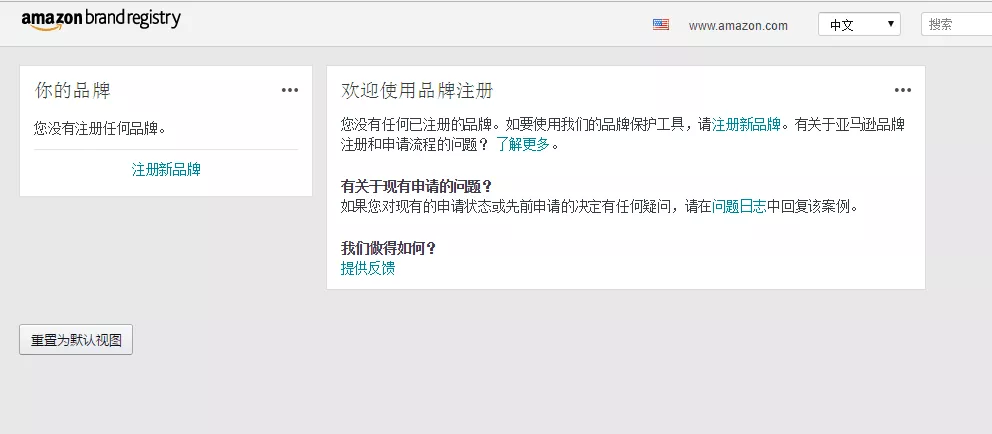Open the 问题日志 link
Screen dimensions: 992x434
point(740,206)
